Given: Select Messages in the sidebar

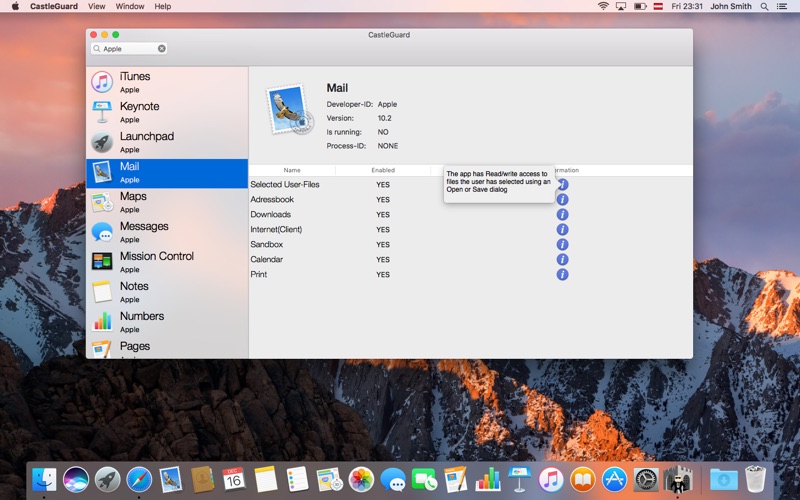Looking at the screenshot, I should coord(167,233).
